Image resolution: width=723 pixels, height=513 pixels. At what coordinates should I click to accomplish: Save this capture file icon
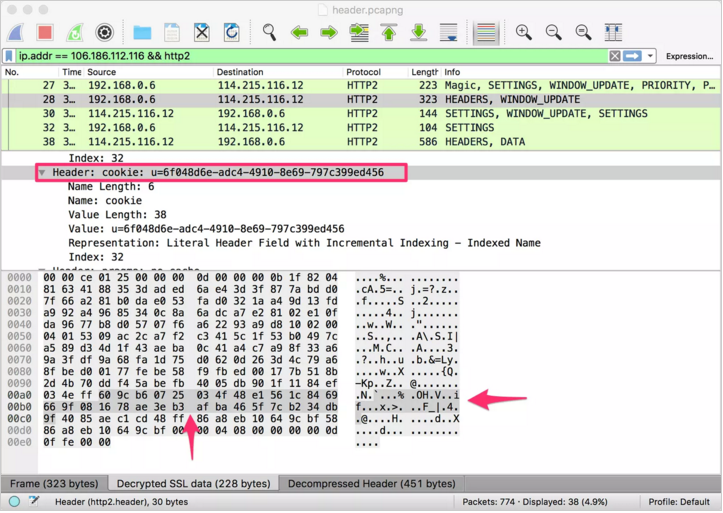click(172, 33)
